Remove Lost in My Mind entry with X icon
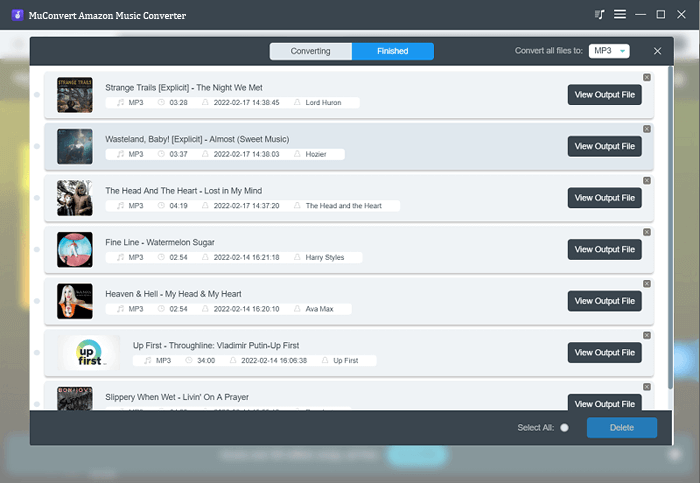 (x=646, y=180)
